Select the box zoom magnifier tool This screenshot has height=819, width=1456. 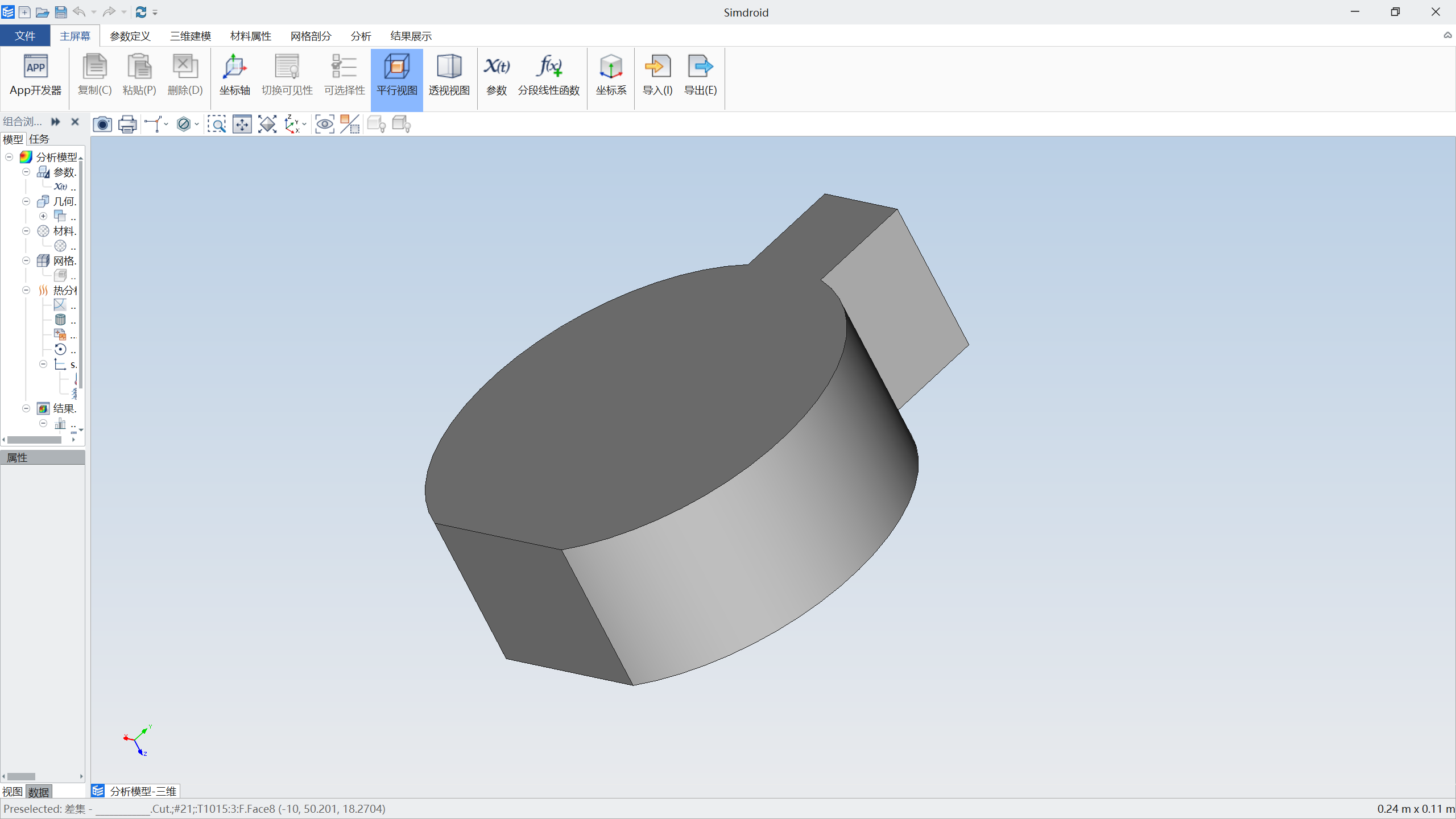click(217, 124)
